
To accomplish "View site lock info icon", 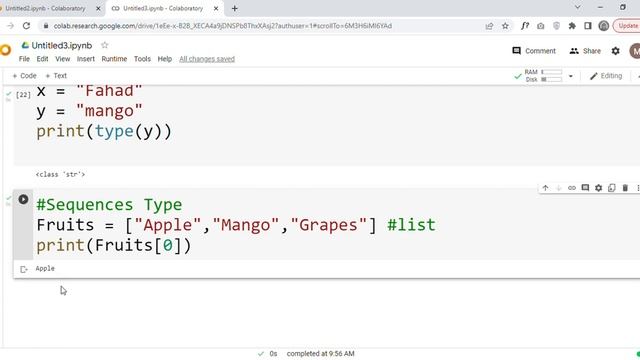I will coord(46,26).
